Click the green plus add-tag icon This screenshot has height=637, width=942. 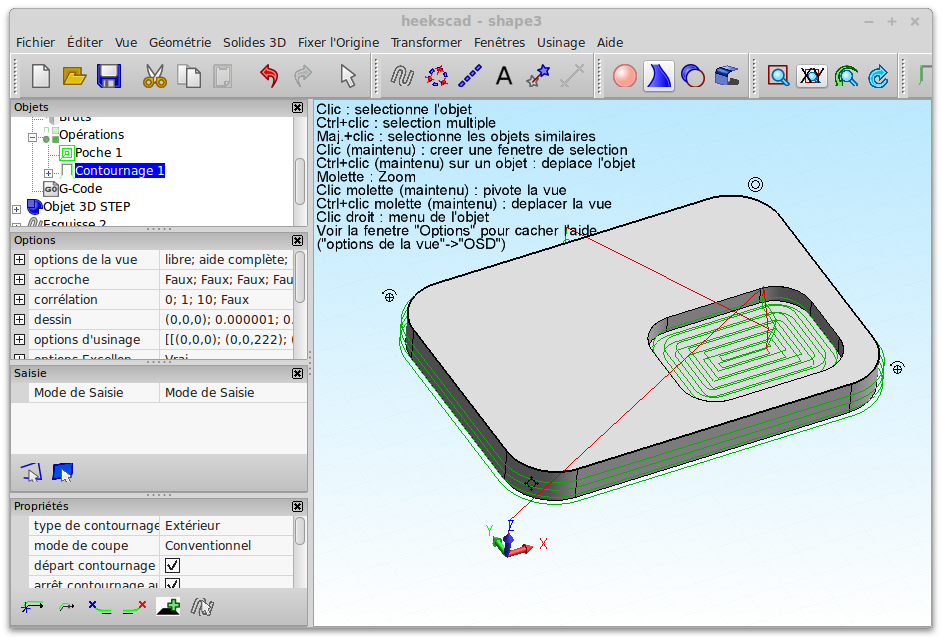tap(169, 606)
